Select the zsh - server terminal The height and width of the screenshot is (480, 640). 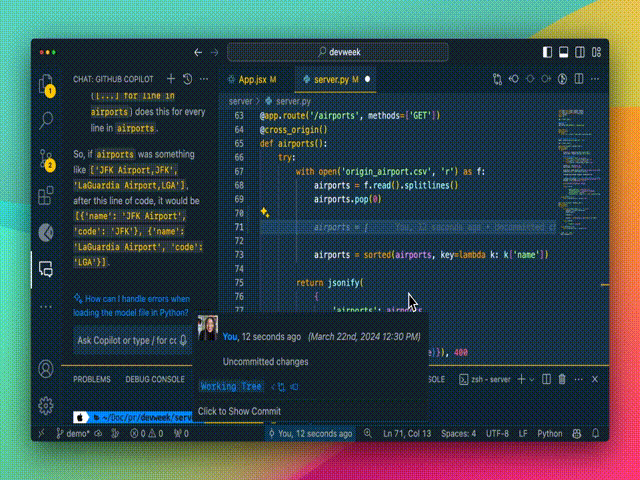(x=485, y=379)
